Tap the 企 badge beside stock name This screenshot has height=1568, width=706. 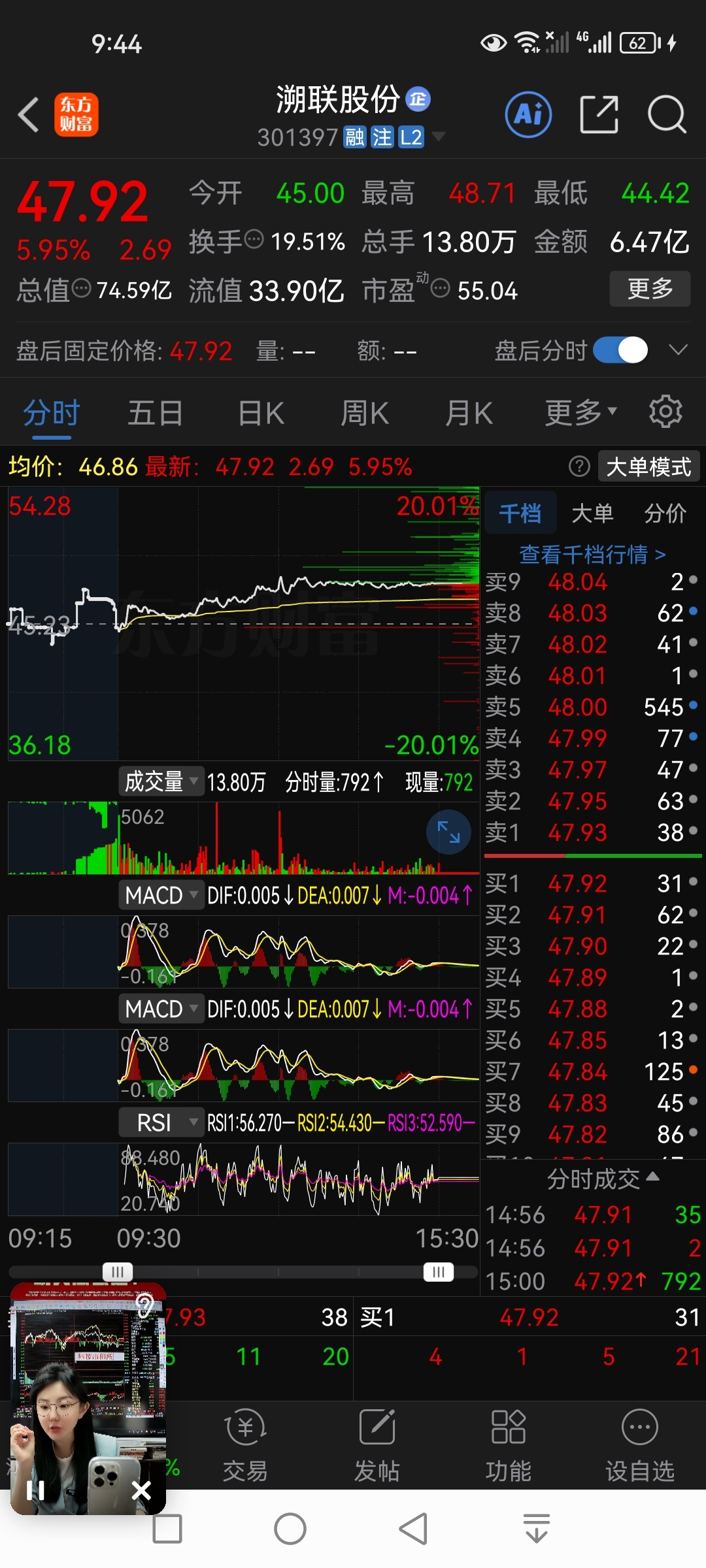tap(418, 99)
